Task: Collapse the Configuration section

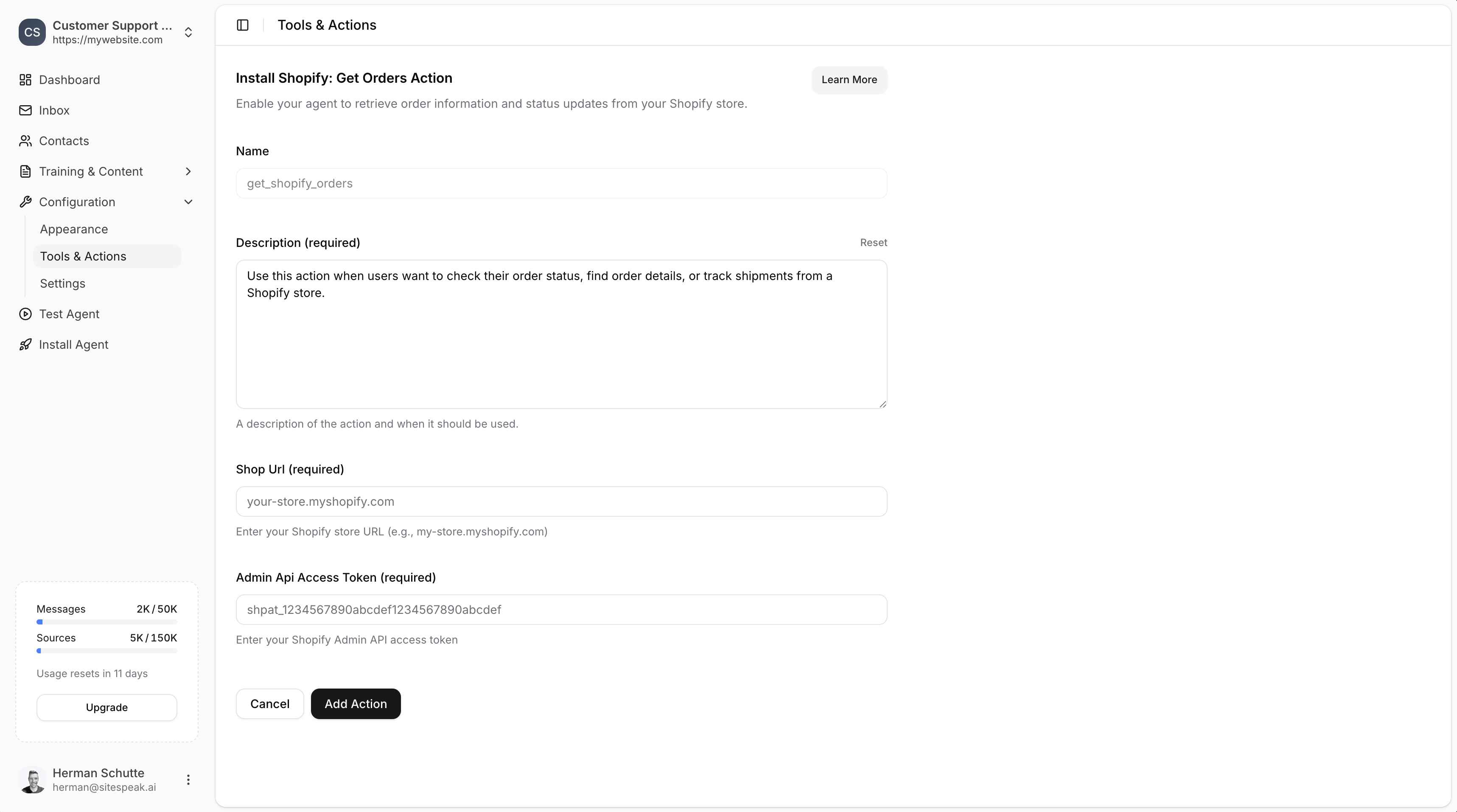Action: 188,202
